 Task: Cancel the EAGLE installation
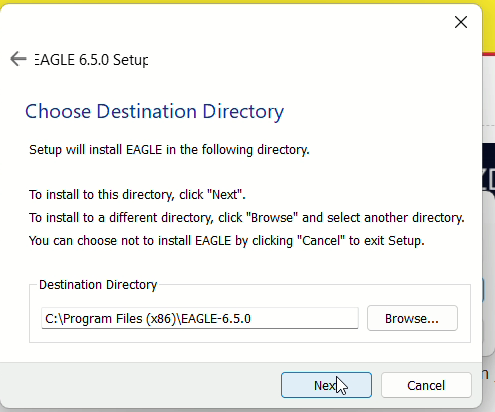(426, 385)
